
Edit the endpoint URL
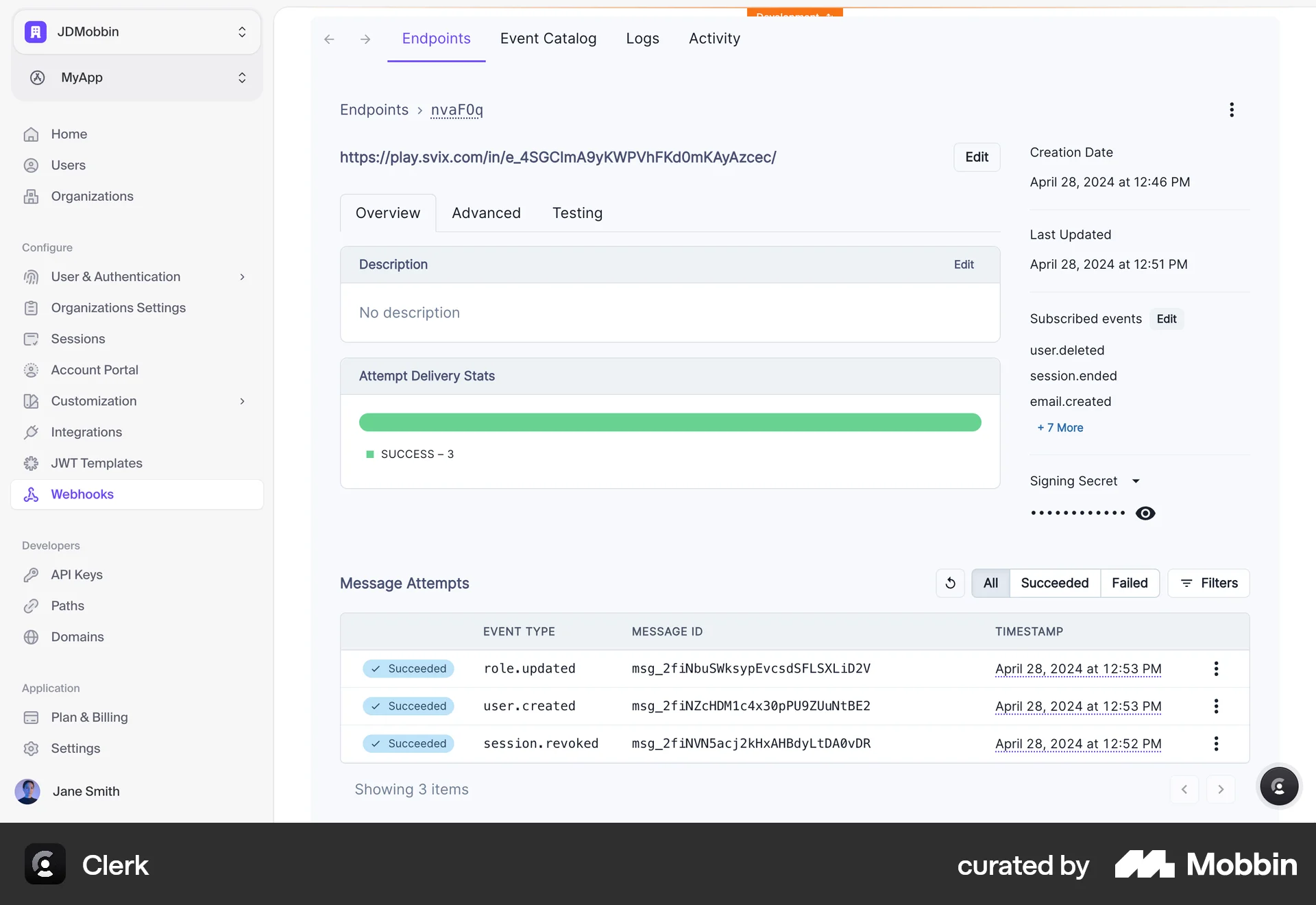[x=977, y=157]
